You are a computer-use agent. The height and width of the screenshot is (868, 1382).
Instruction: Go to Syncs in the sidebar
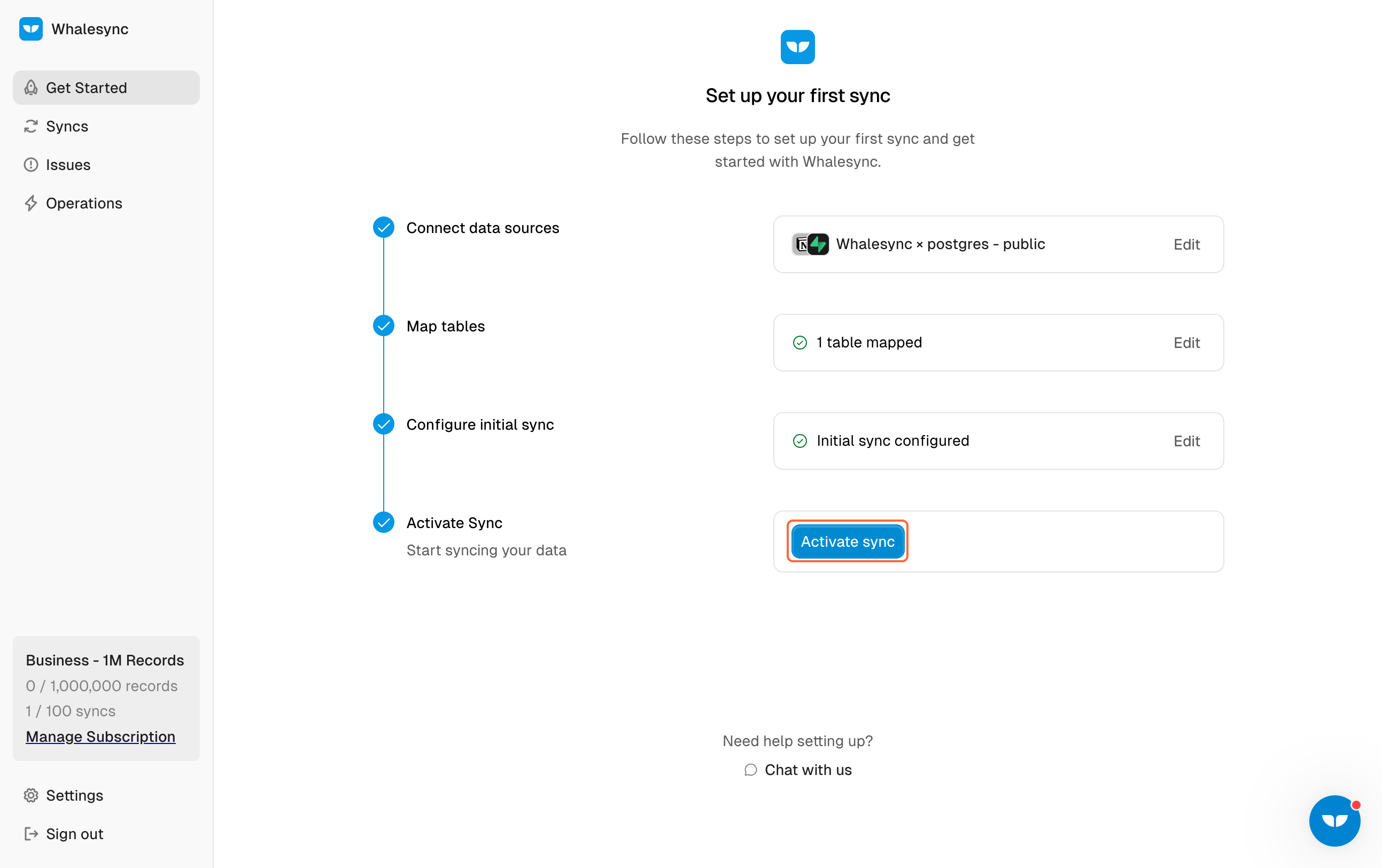click(67, 126)
